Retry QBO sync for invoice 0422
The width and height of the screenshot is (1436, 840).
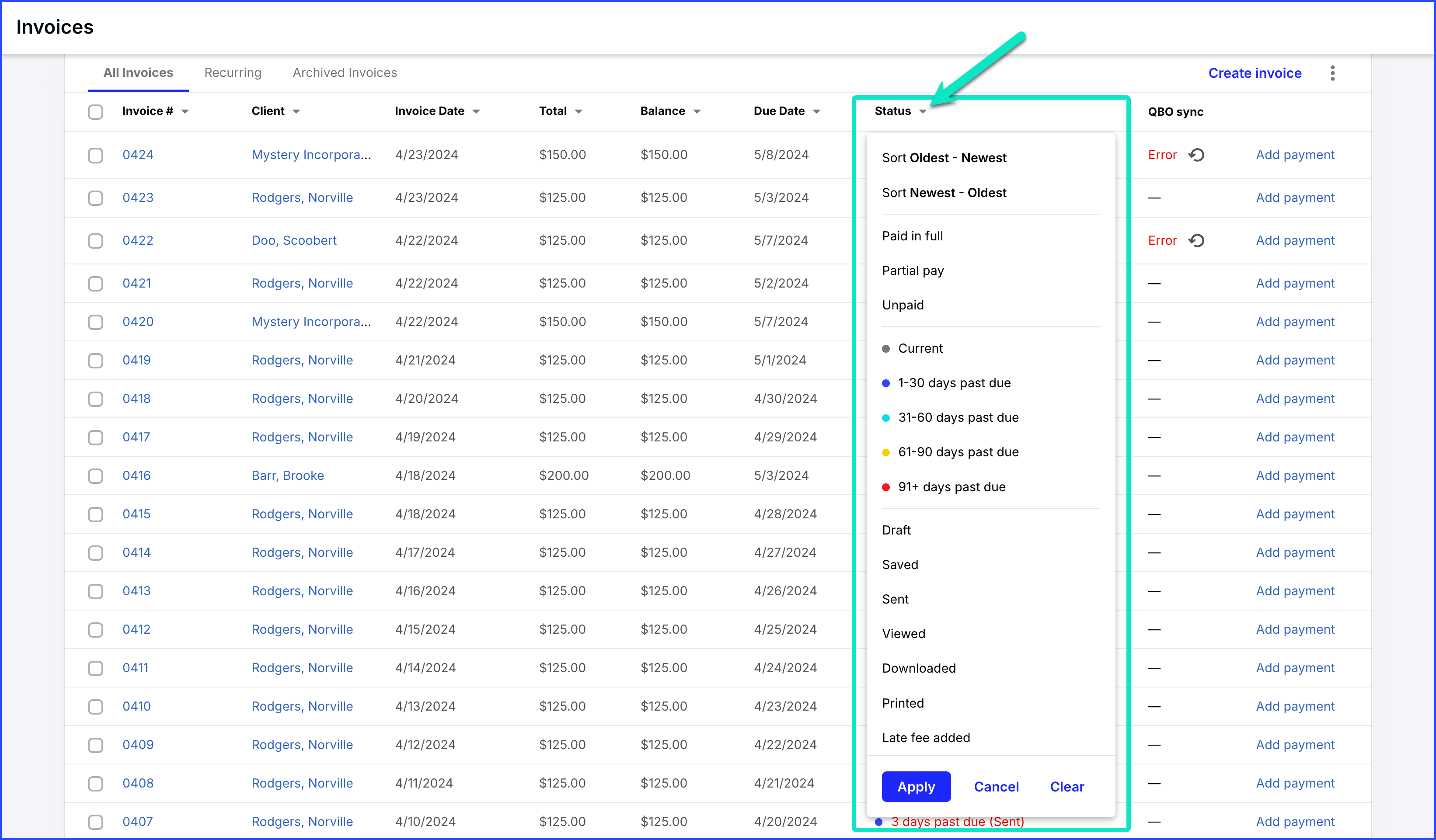point(1197,240)
